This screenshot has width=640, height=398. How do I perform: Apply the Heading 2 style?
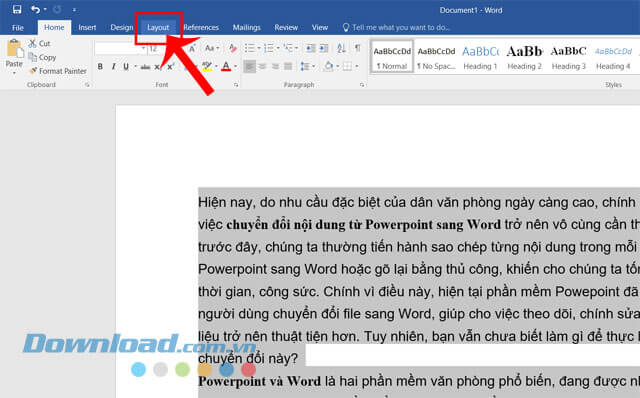coord(524,57)
